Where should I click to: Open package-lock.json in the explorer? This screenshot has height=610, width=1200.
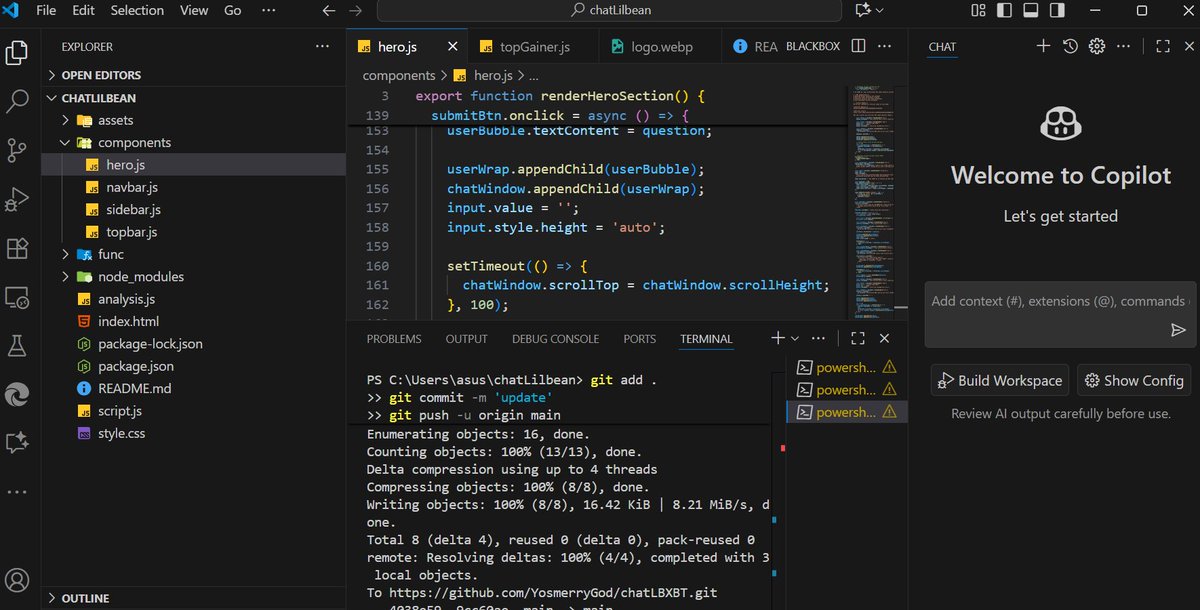click(x=150, y=343)
